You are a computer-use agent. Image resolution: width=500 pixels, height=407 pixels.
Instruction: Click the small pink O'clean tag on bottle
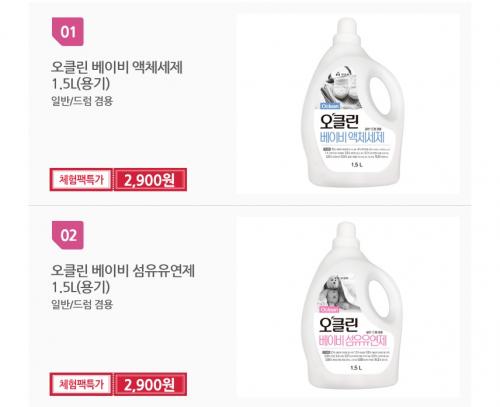(x=329, y=310)
